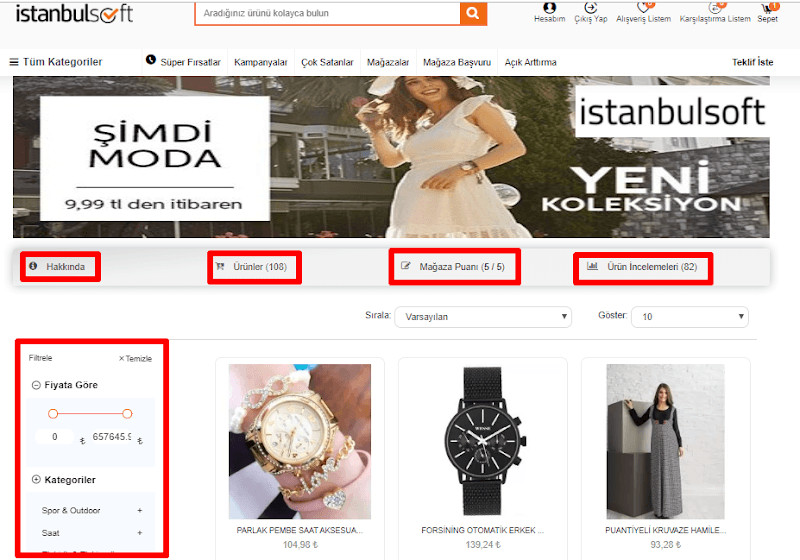Click the info icon beside Hakkında
Image resolution: width=800 pixels, height=560 pixels.
(33, 266)
